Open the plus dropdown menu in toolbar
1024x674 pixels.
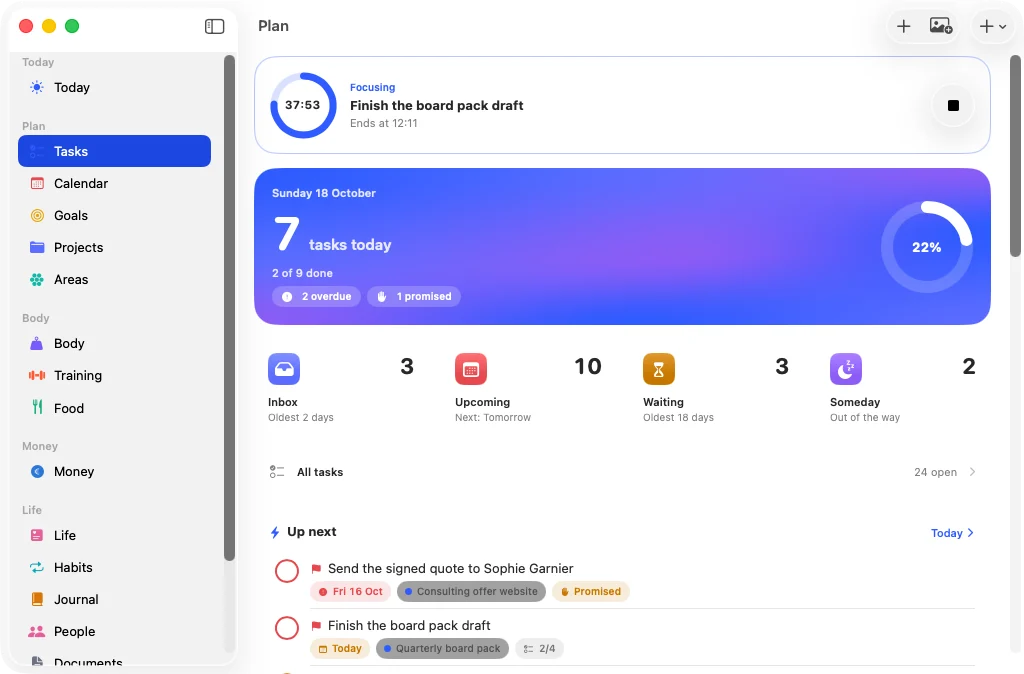pyautogui.click(x=993, y=26)
